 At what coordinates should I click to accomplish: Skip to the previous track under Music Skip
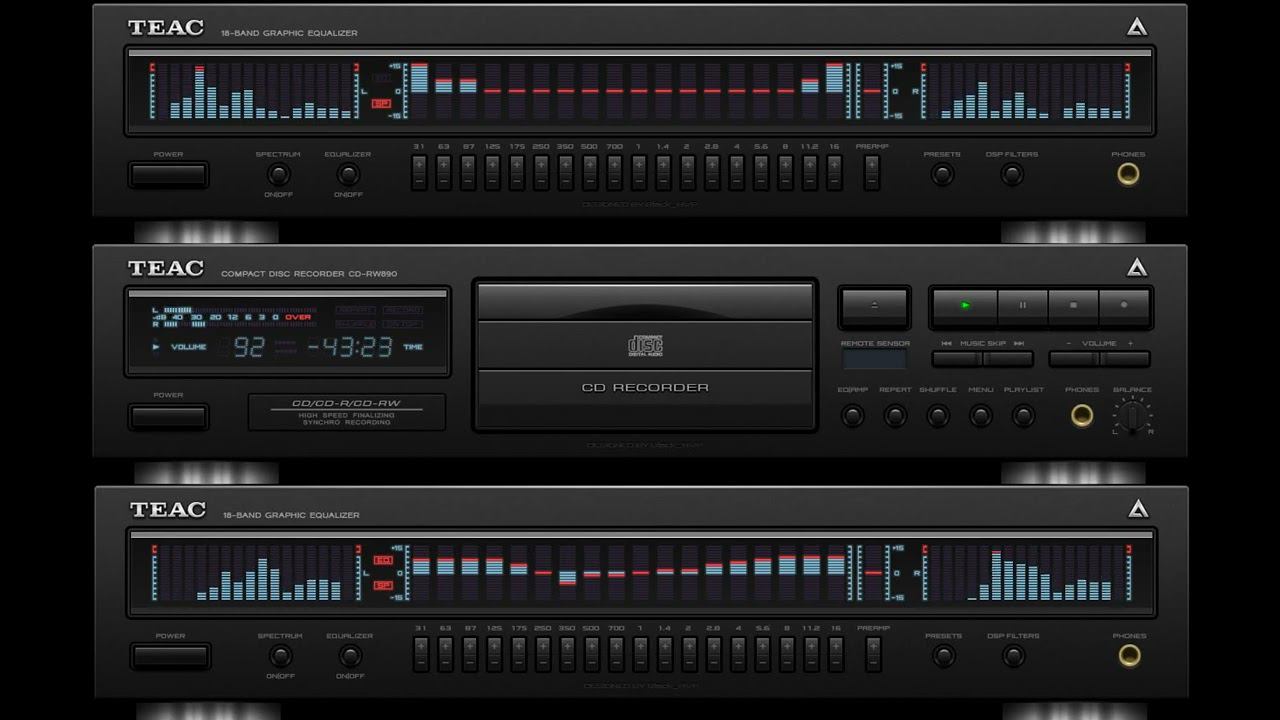(x=958, y=359)
